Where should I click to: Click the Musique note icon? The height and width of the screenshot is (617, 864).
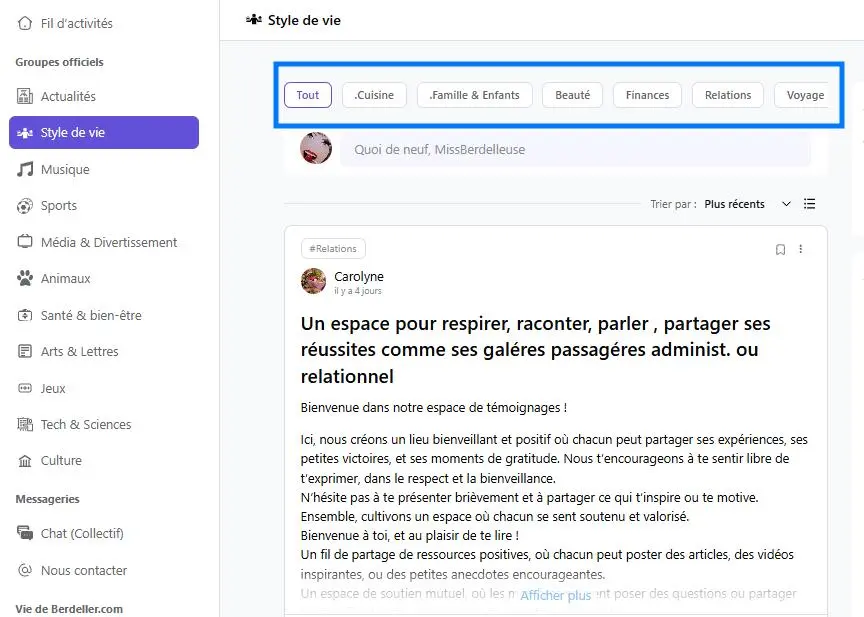(25, 169)
